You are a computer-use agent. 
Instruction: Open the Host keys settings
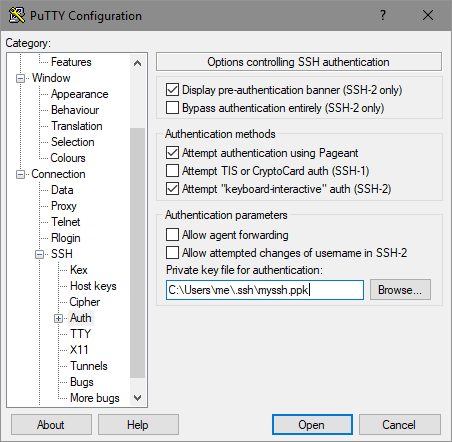(x=93, y=286)
